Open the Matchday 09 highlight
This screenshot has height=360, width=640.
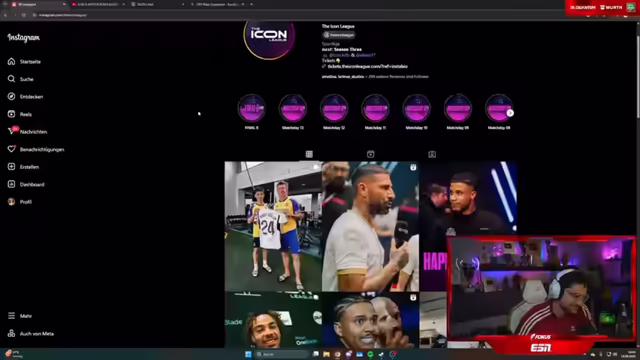(x=458, y=109)
